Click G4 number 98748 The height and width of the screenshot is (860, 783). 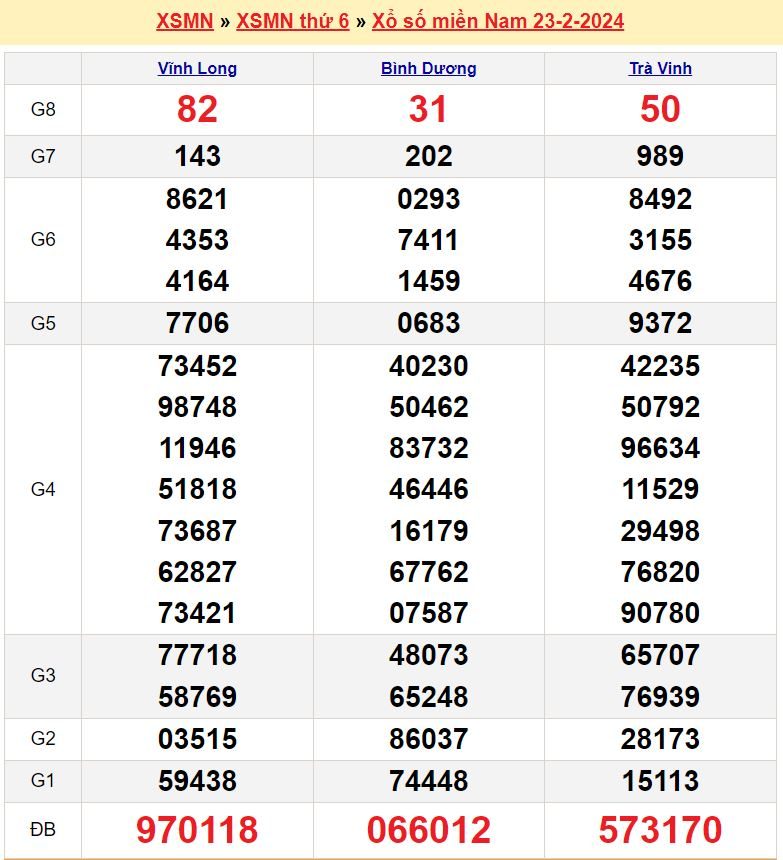(x=197, y=407)
